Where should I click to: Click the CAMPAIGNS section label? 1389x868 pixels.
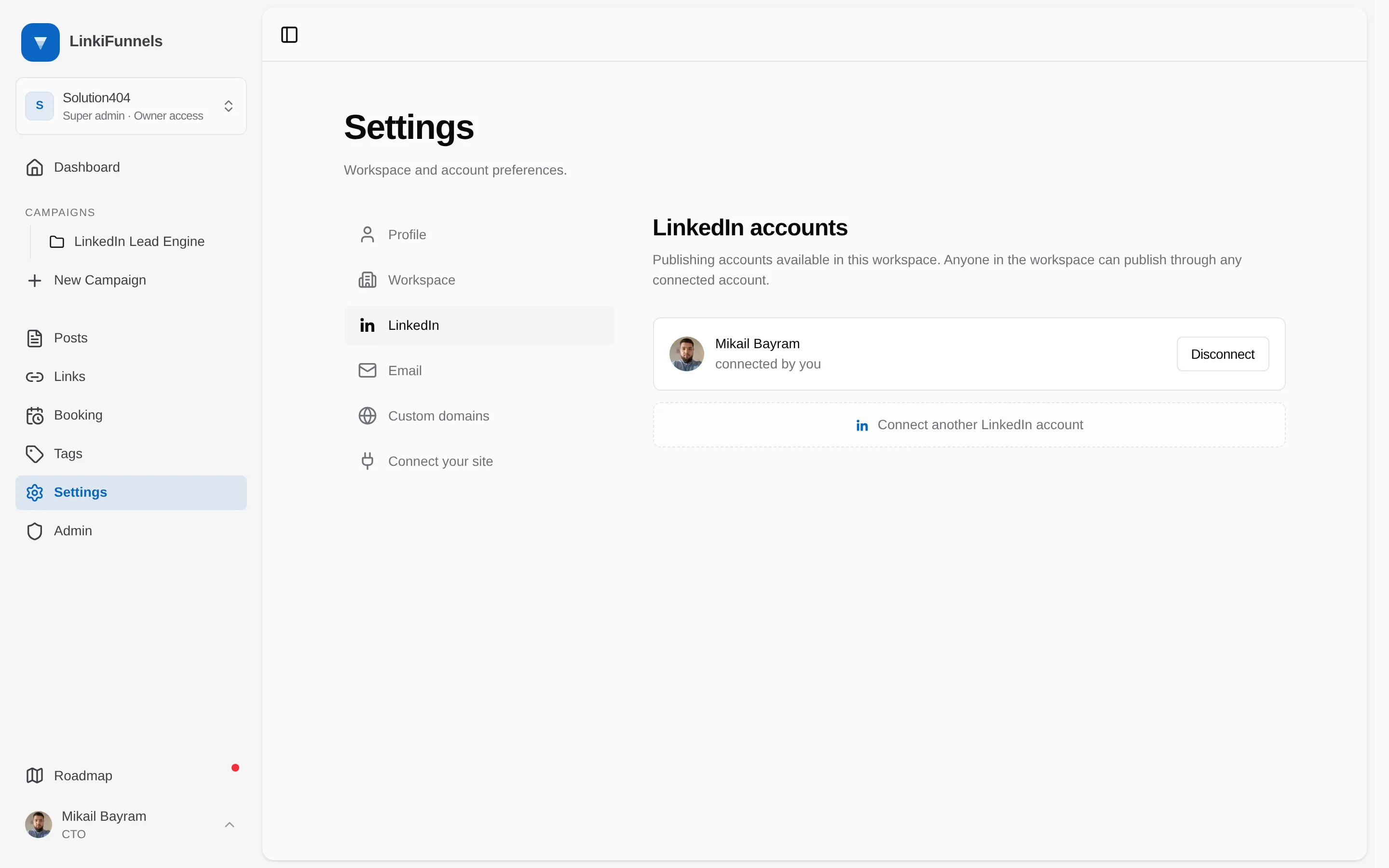[60, 212]
